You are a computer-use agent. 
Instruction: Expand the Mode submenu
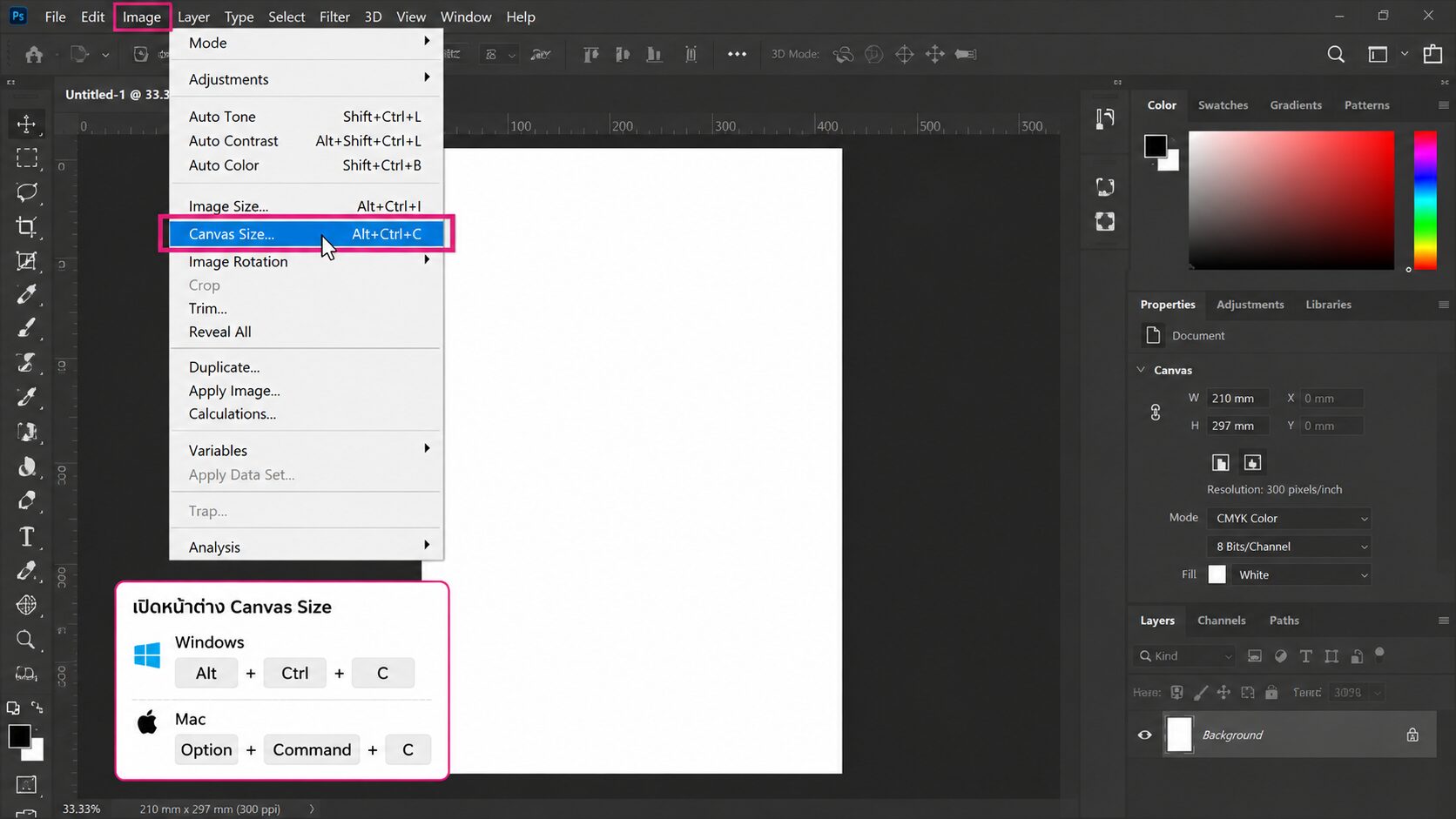(x=307, y=43)
